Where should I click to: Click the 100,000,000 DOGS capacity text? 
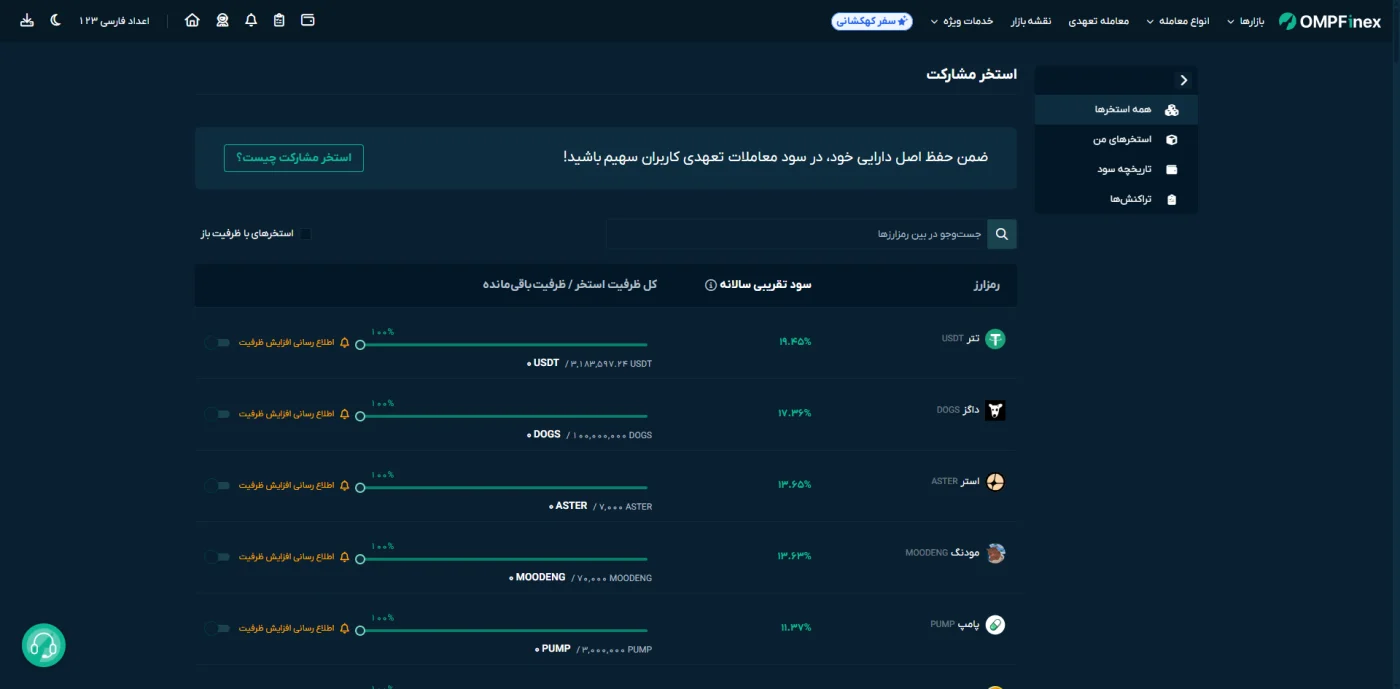(610, 435)
